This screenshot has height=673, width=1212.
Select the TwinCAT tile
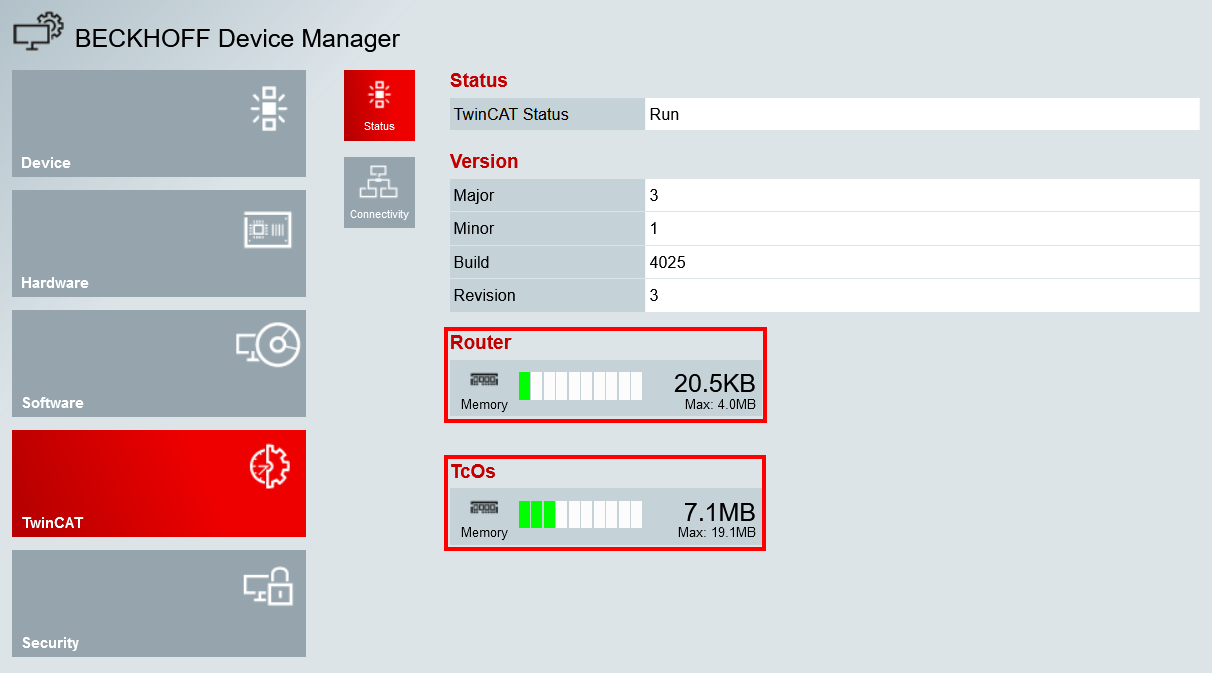[159, 483]
